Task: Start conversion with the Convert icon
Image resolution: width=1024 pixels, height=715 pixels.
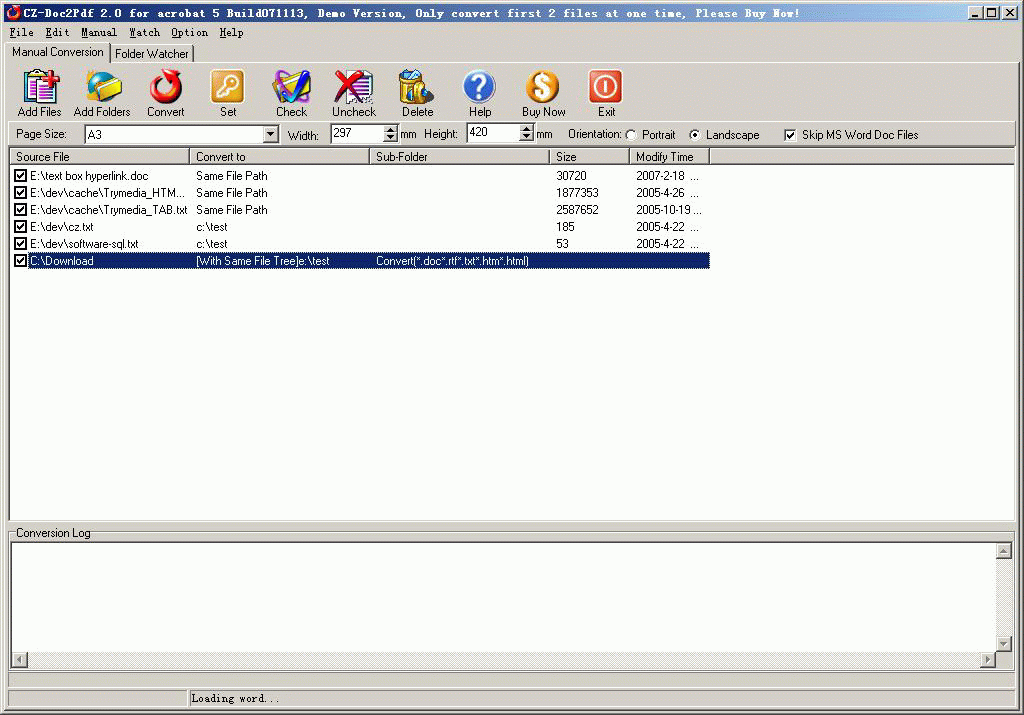Action: [165, 87]
